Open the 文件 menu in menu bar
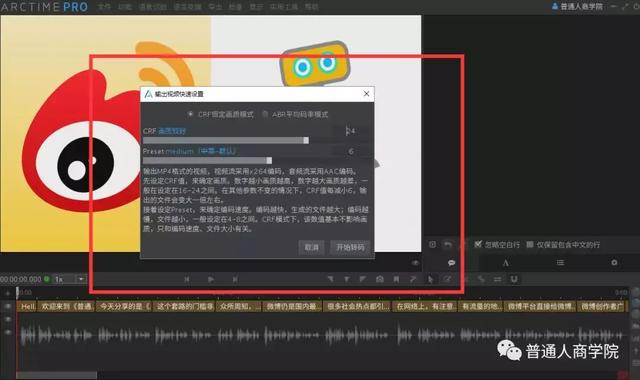This screenshot has height=380, width=640. point(104,7)
